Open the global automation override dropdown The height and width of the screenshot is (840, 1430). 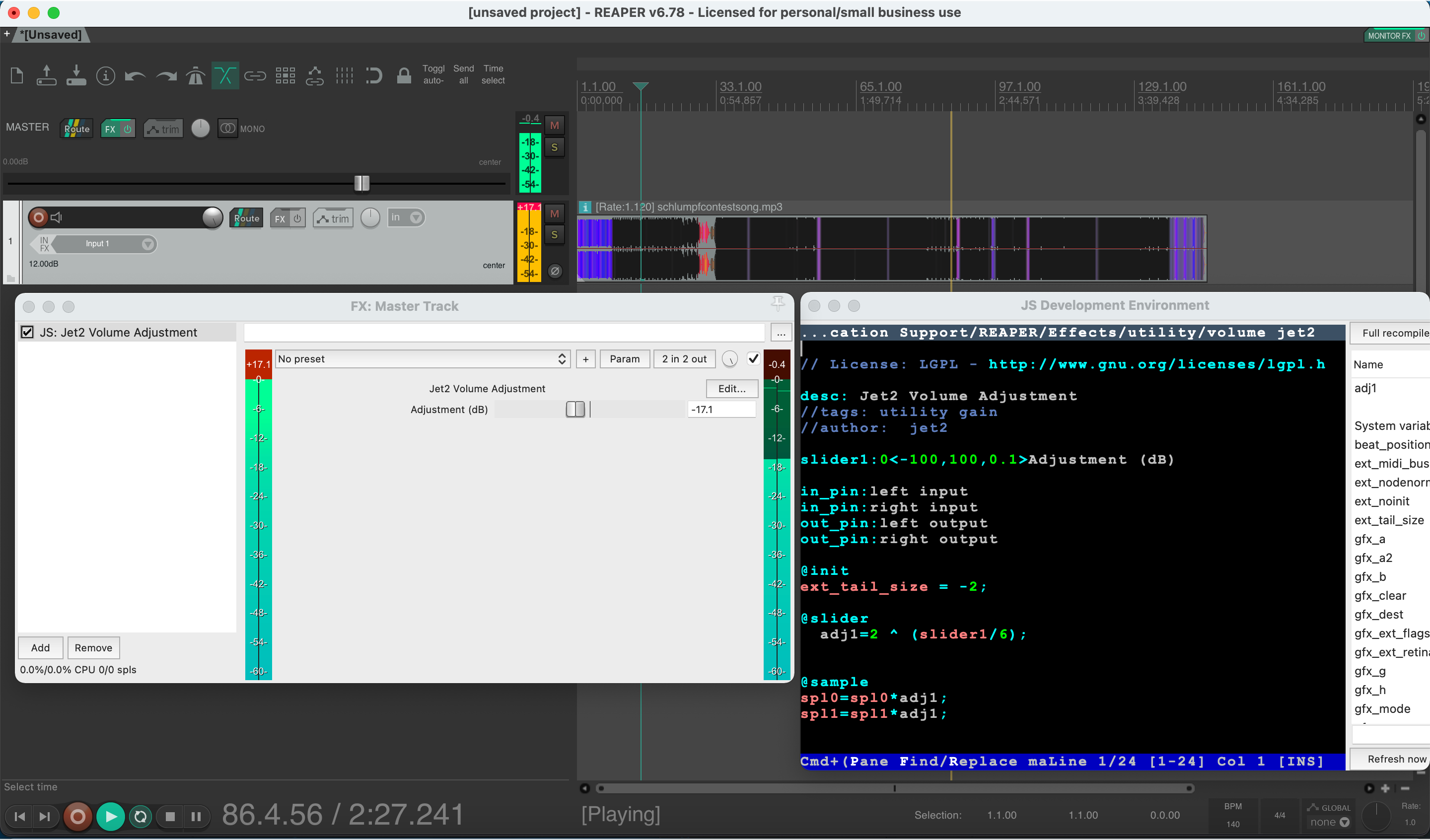click(x=1329, y=822)
